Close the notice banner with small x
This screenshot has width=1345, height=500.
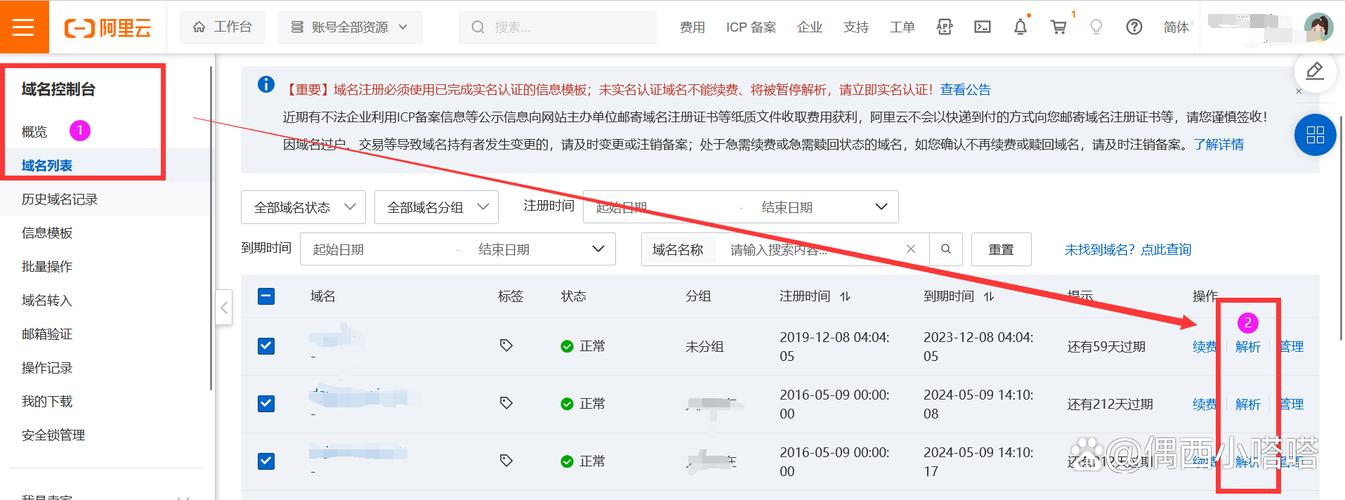point(1299,91)
